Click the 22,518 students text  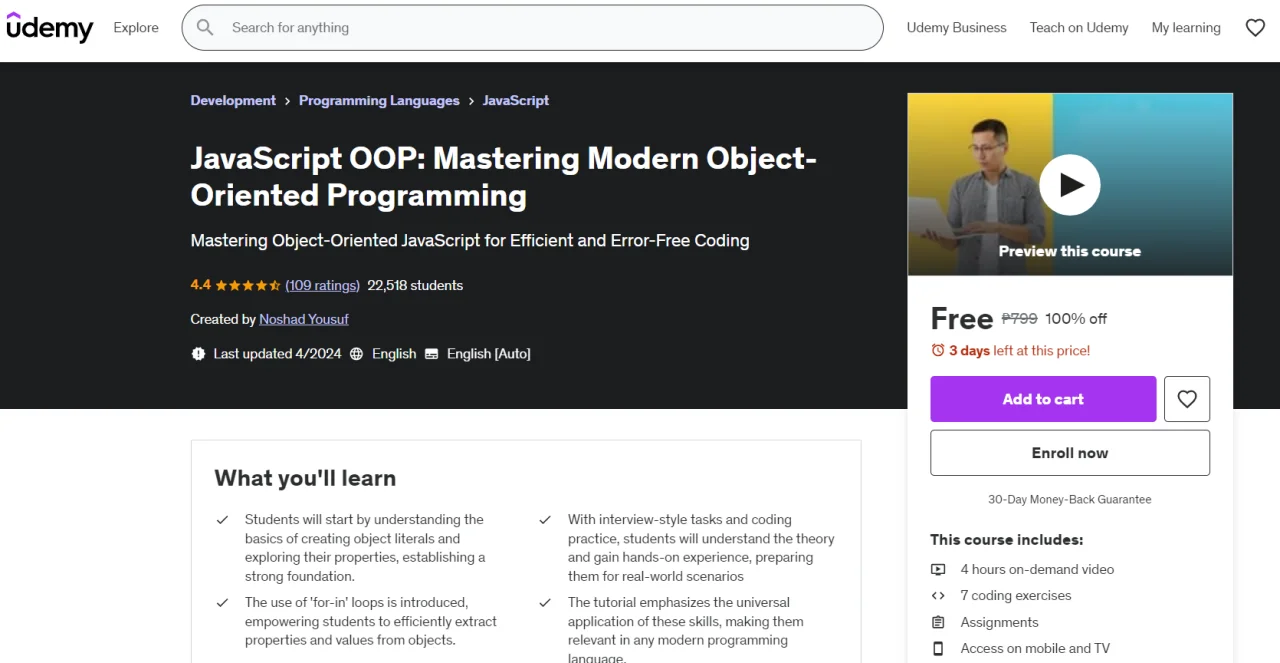point(415,285)
